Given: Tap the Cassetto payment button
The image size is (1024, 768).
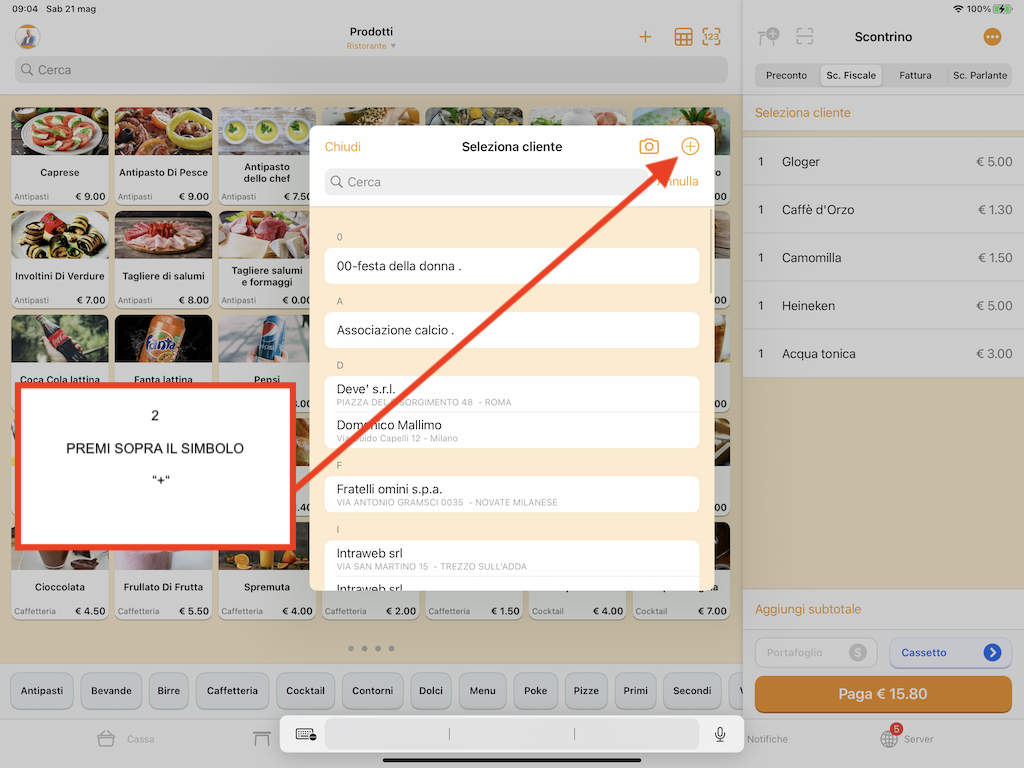Looking at the screenshot, I should coord(950,652).
